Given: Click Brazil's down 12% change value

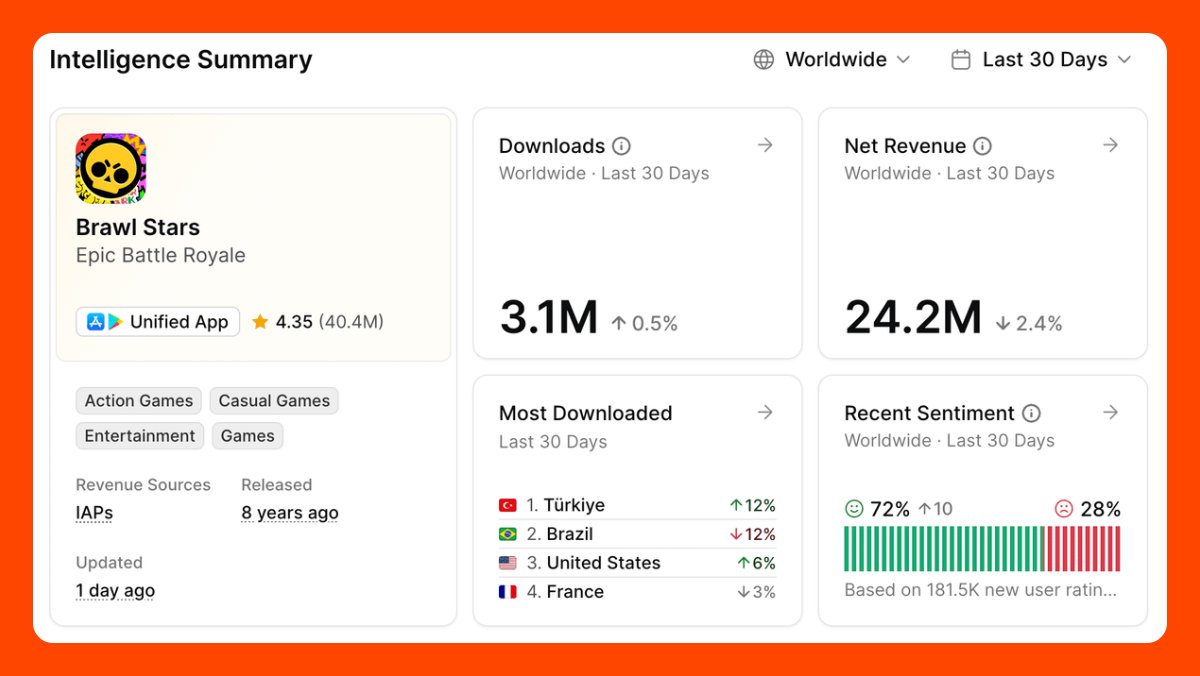Looking at the screenshot, I should point(753,534).
